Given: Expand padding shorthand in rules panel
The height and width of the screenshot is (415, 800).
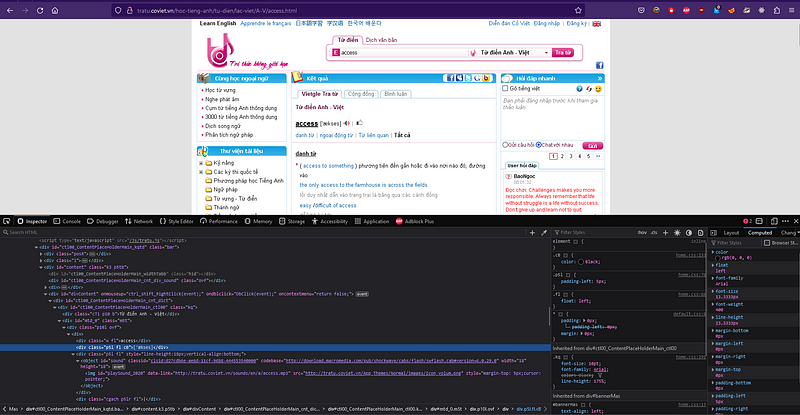Looking at the screenshot, I should 584,321.
